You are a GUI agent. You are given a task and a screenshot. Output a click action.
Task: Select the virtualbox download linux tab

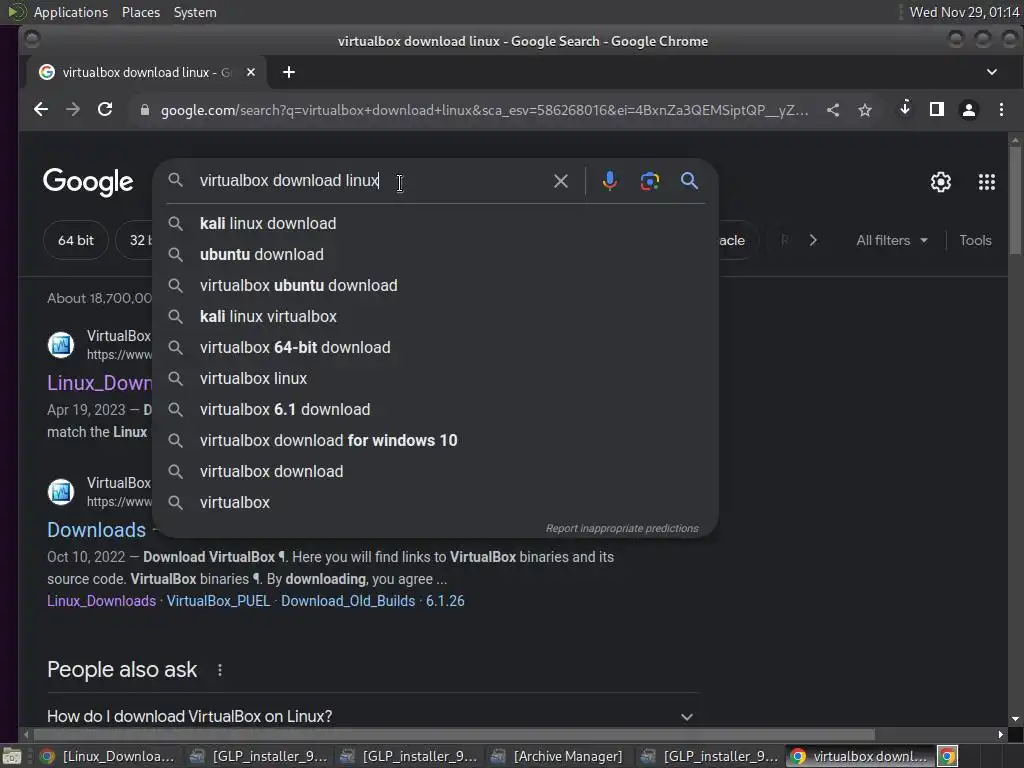(147, 72)
